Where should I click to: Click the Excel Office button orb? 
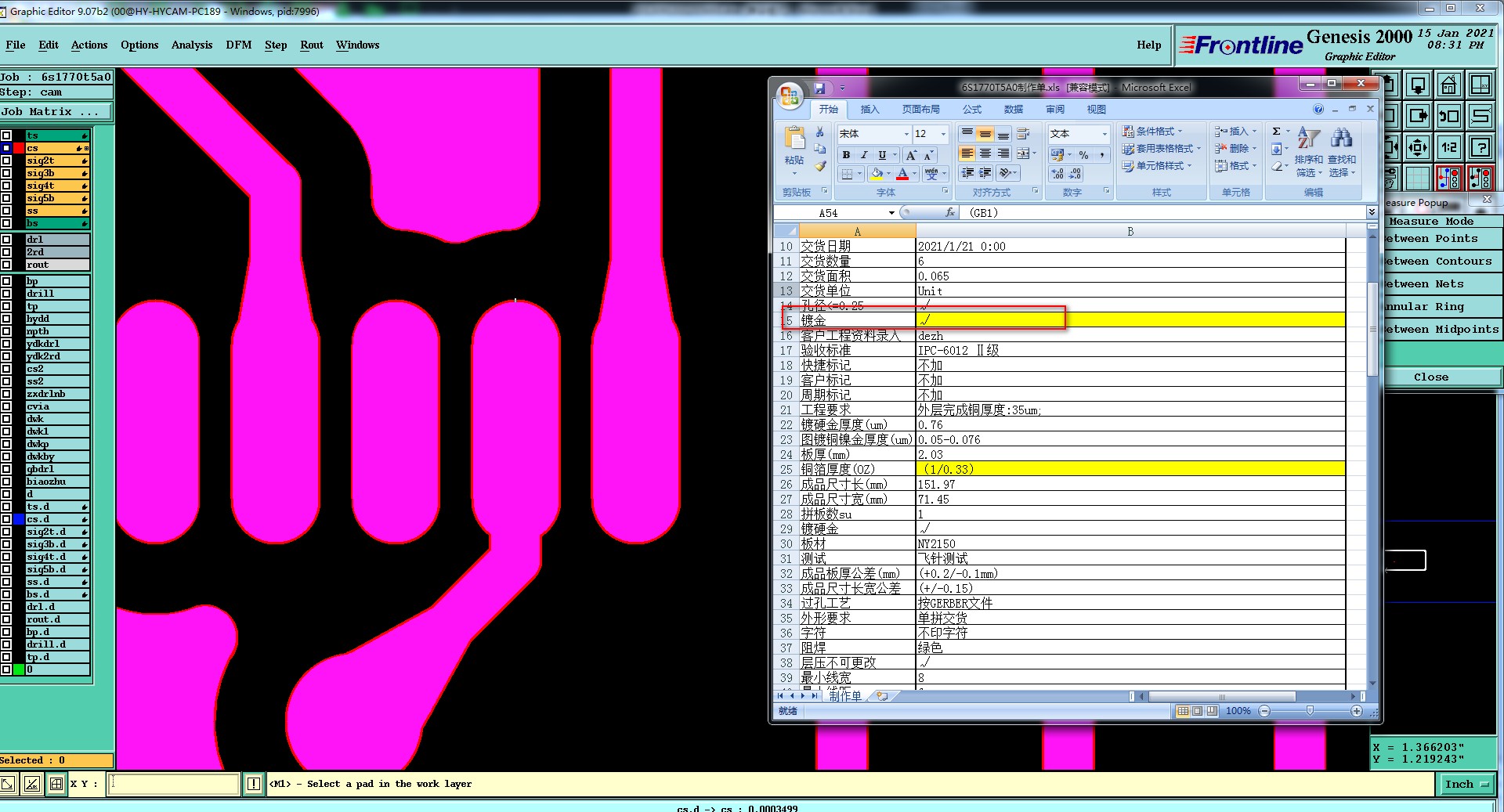click(x=790, y=96)
